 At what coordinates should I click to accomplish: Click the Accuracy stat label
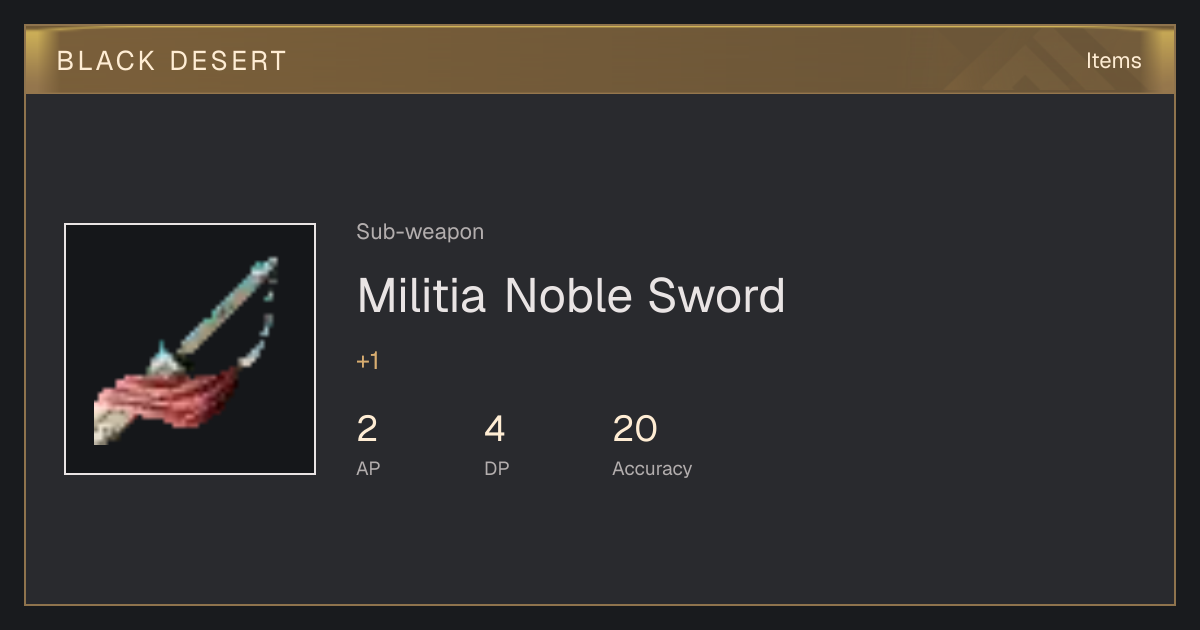pyautogui.click(x=652, y=468)
